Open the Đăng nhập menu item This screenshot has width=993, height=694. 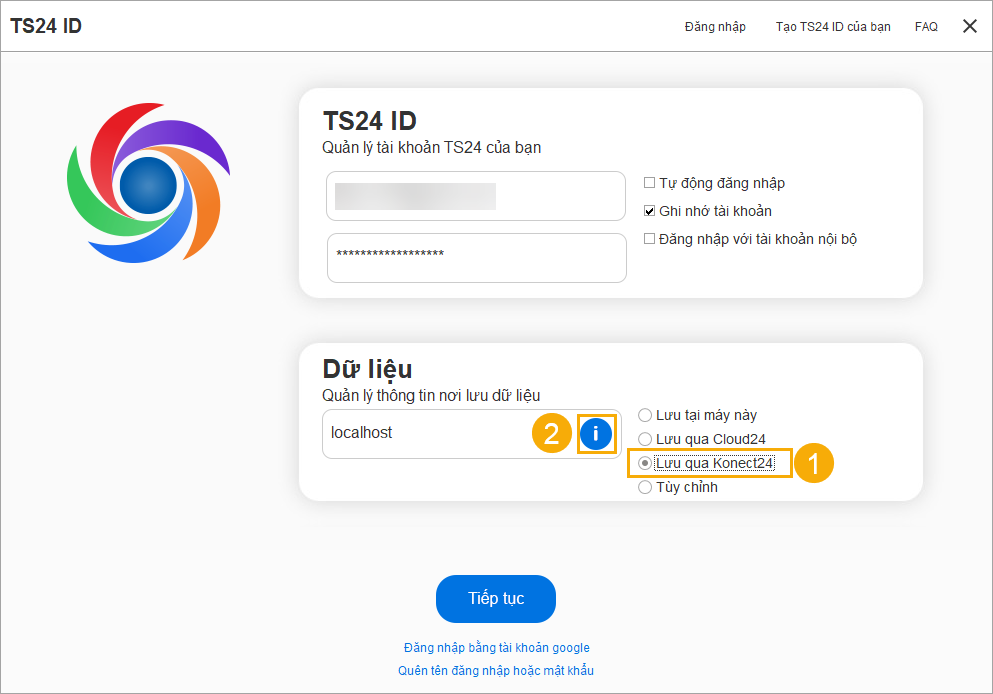tap(715, 27)
